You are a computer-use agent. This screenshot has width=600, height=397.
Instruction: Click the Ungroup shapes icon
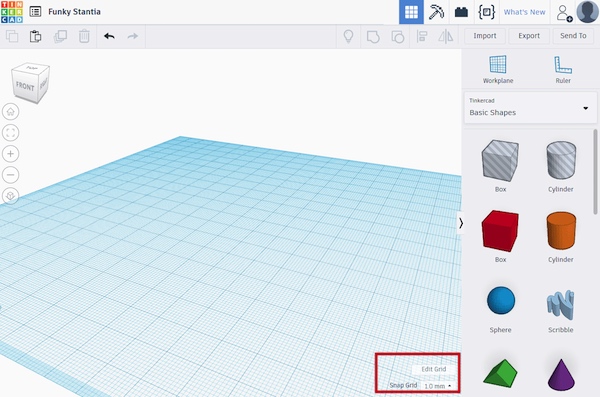[x=398, y=37]
